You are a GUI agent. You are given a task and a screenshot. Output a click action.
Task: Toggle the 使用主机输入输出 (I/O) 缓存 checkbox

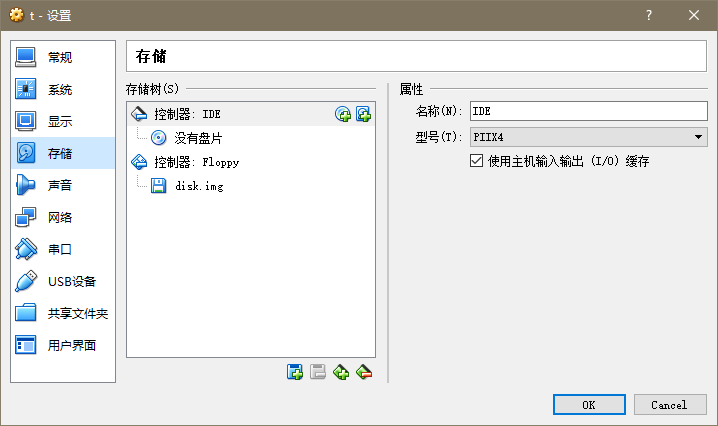pos(476,161)
